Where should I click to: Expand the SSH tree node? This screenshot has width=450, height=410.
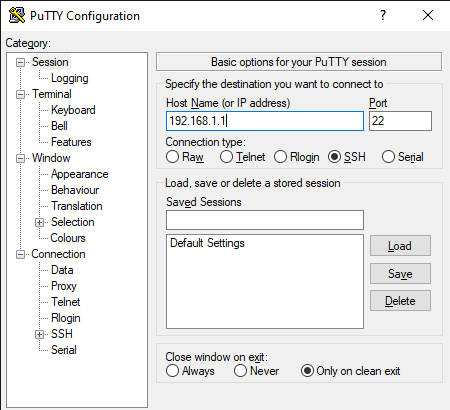(39, 334)
